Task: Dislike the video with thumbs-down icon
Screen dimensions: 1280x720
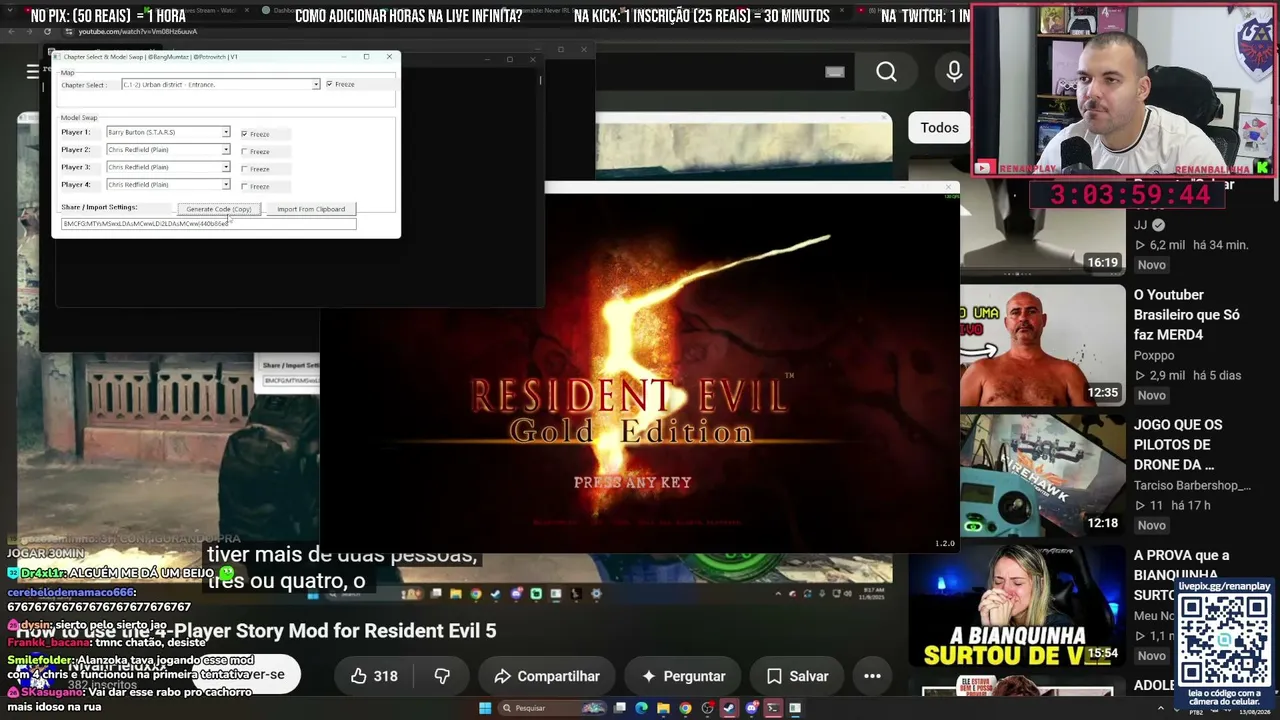Action: (x=441, y=676)
